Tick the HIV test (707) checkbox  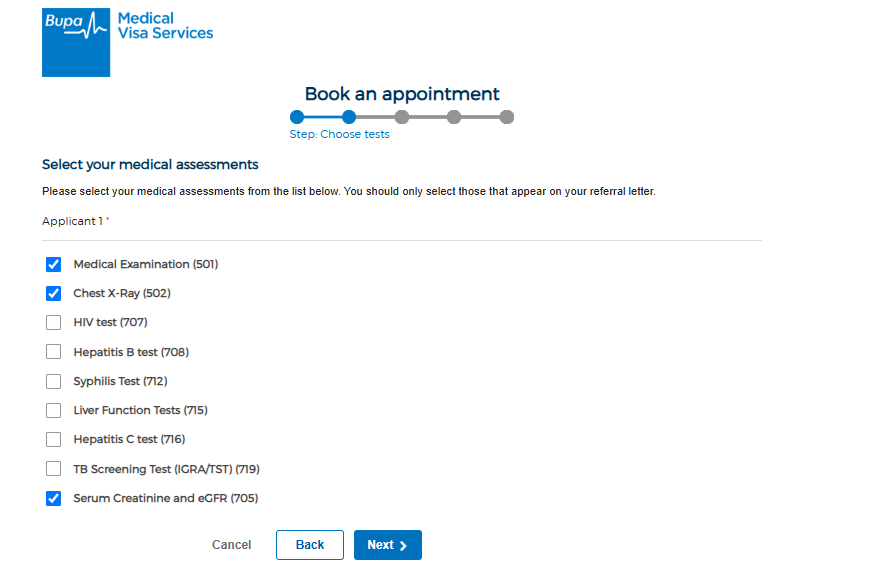click(54, 322)
